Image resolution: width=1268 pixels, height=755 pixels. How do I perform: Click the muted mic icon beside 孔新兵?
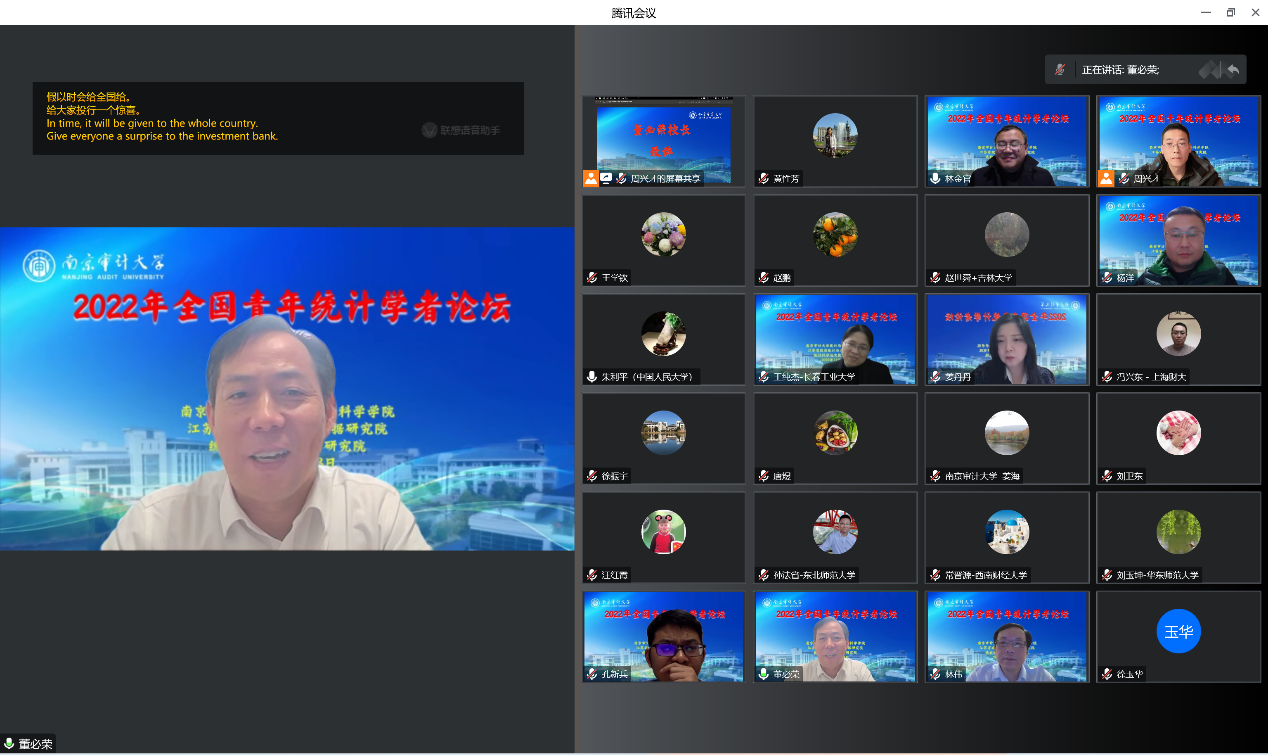pyautogui.click(x=592, y=674)
